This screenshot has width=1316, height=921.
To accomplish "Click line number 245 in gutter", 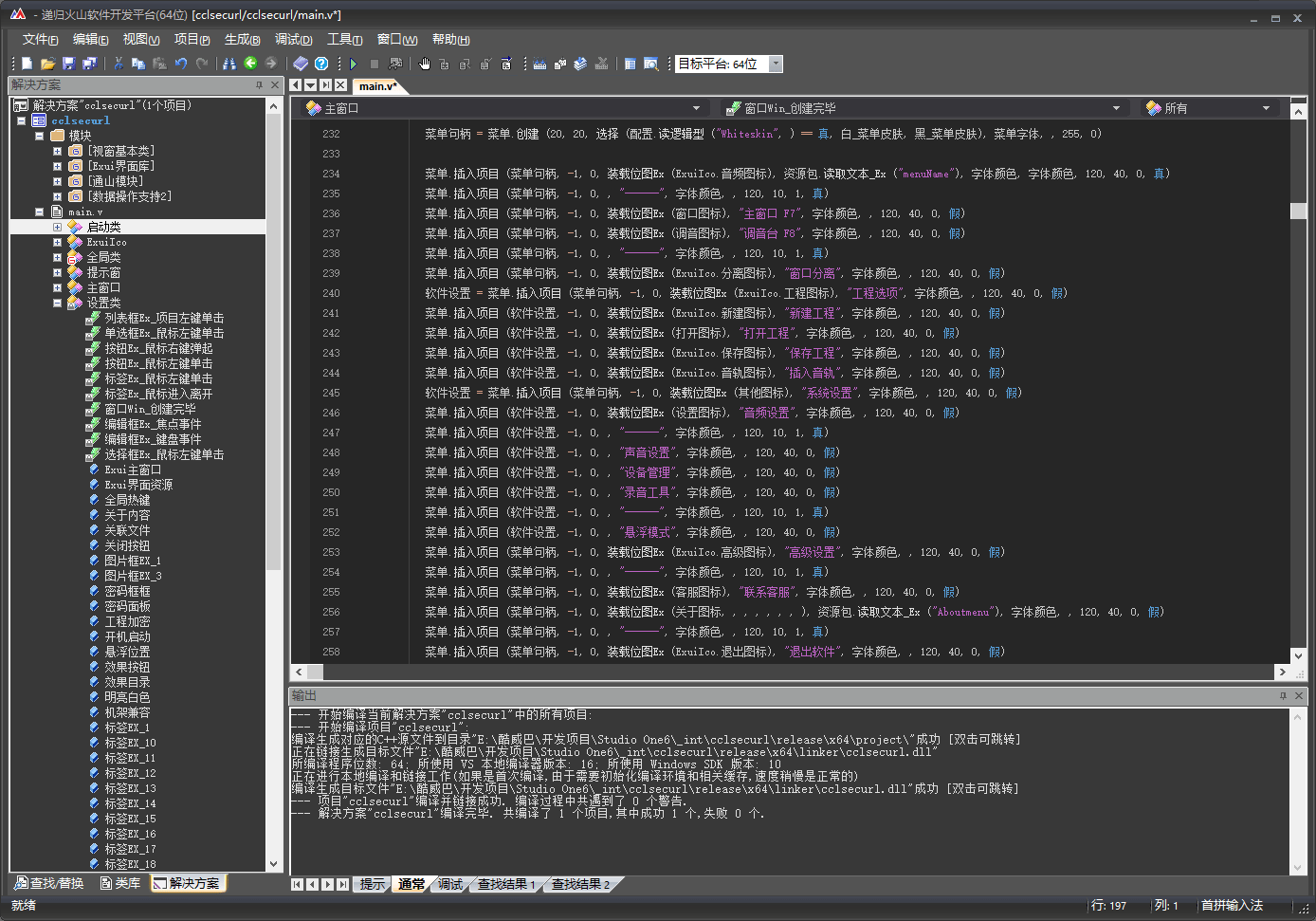I will pyautogui.click(x=331, y=393).
